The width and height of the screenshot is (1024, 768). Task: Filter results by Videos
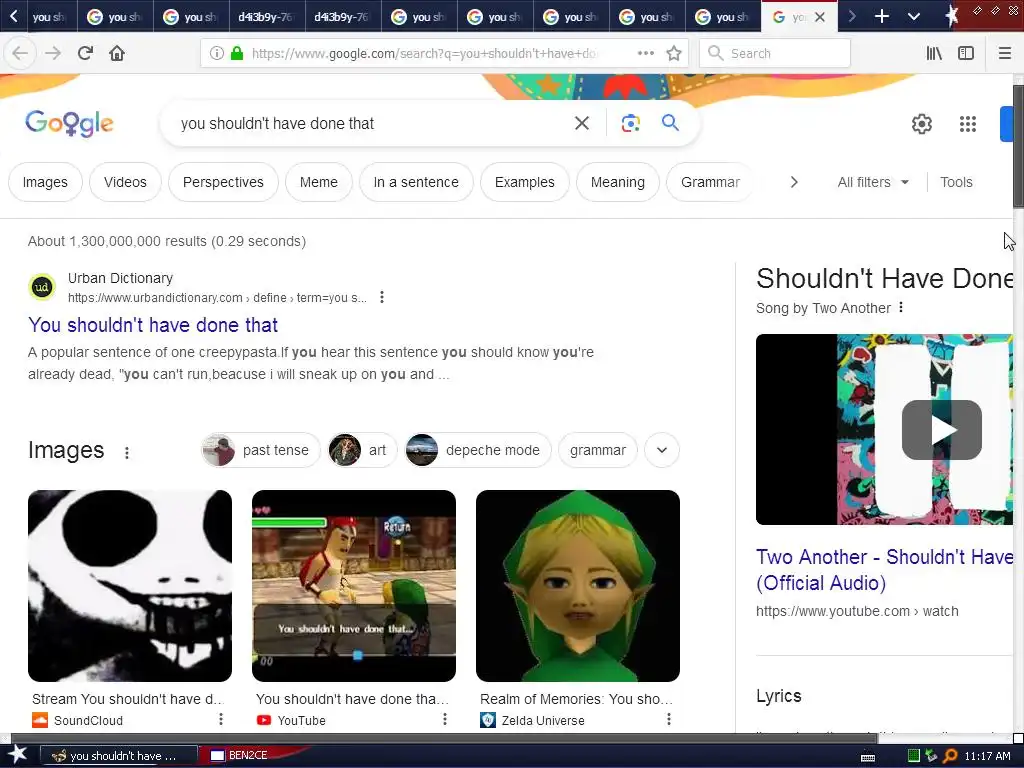[125, 182]
